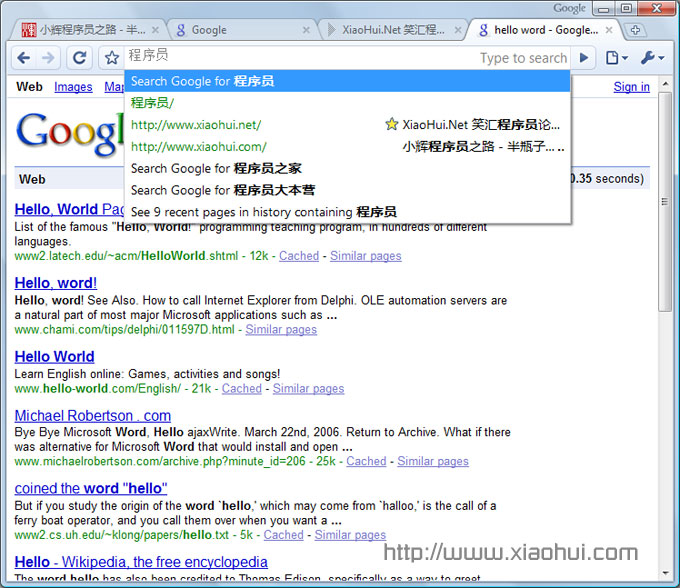Click the vertical scrollbar thumb
This screenshot has height=588, width=680.
(665, 202)
